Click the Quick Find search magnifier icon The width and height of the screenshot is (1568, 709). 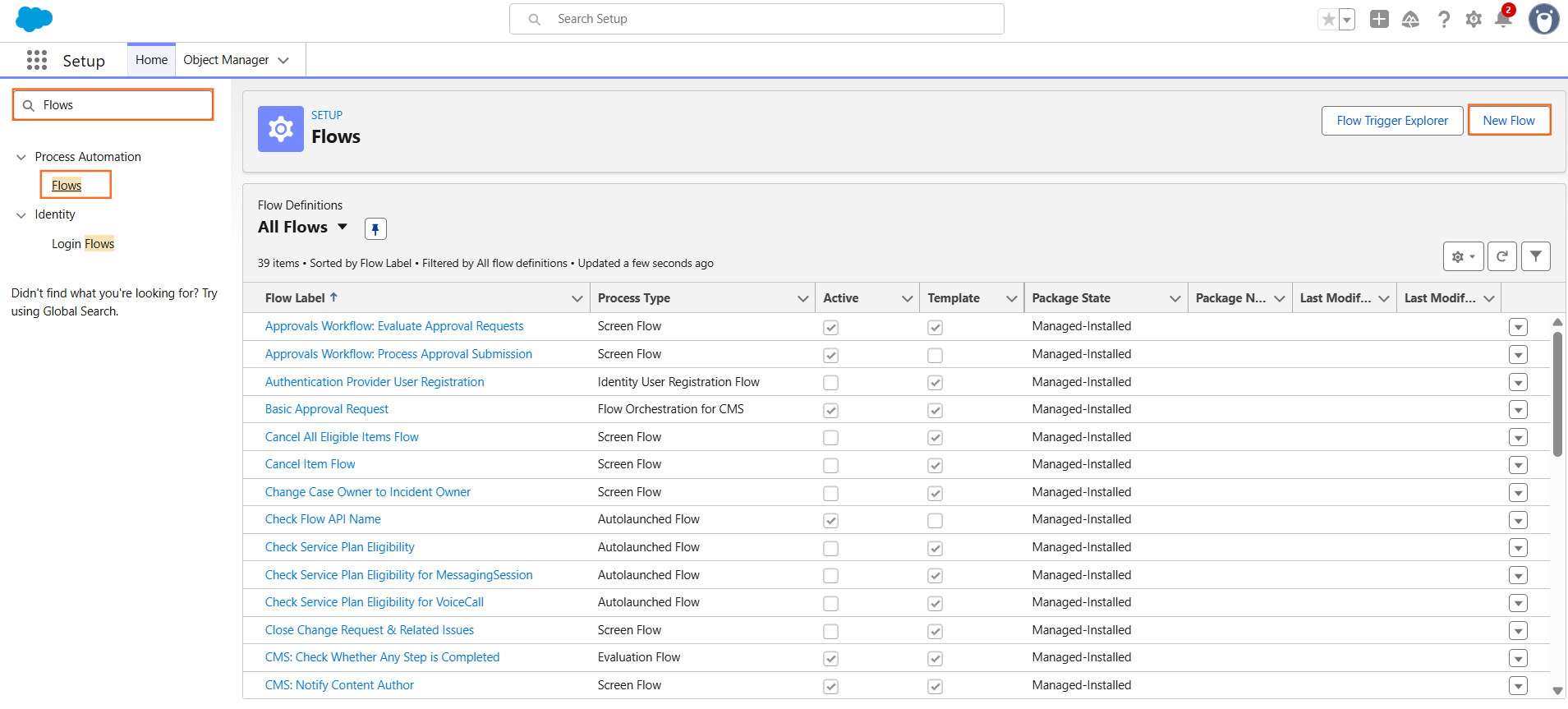click(29, 105)
